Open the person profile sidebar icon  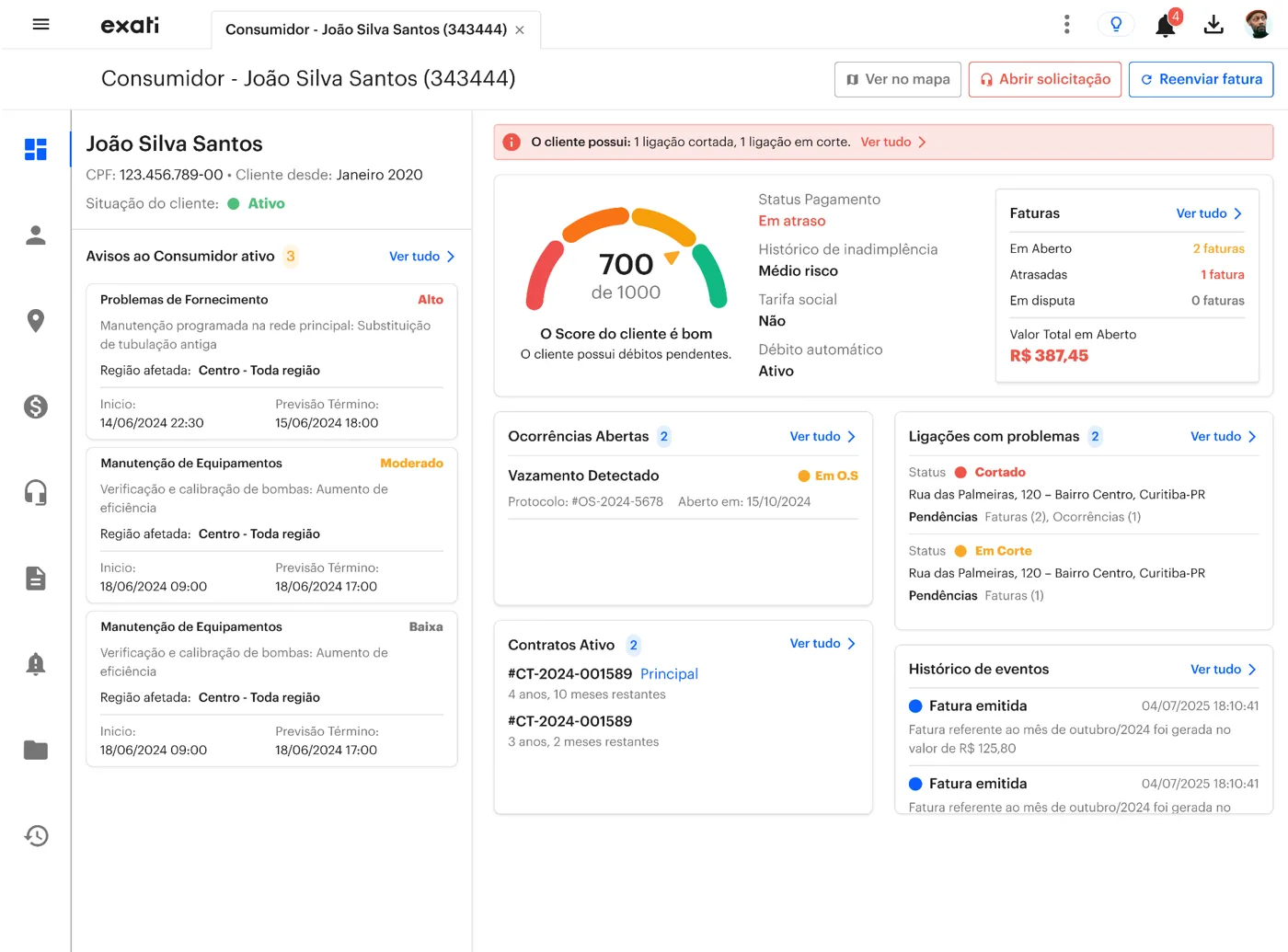tap(36, 235)
